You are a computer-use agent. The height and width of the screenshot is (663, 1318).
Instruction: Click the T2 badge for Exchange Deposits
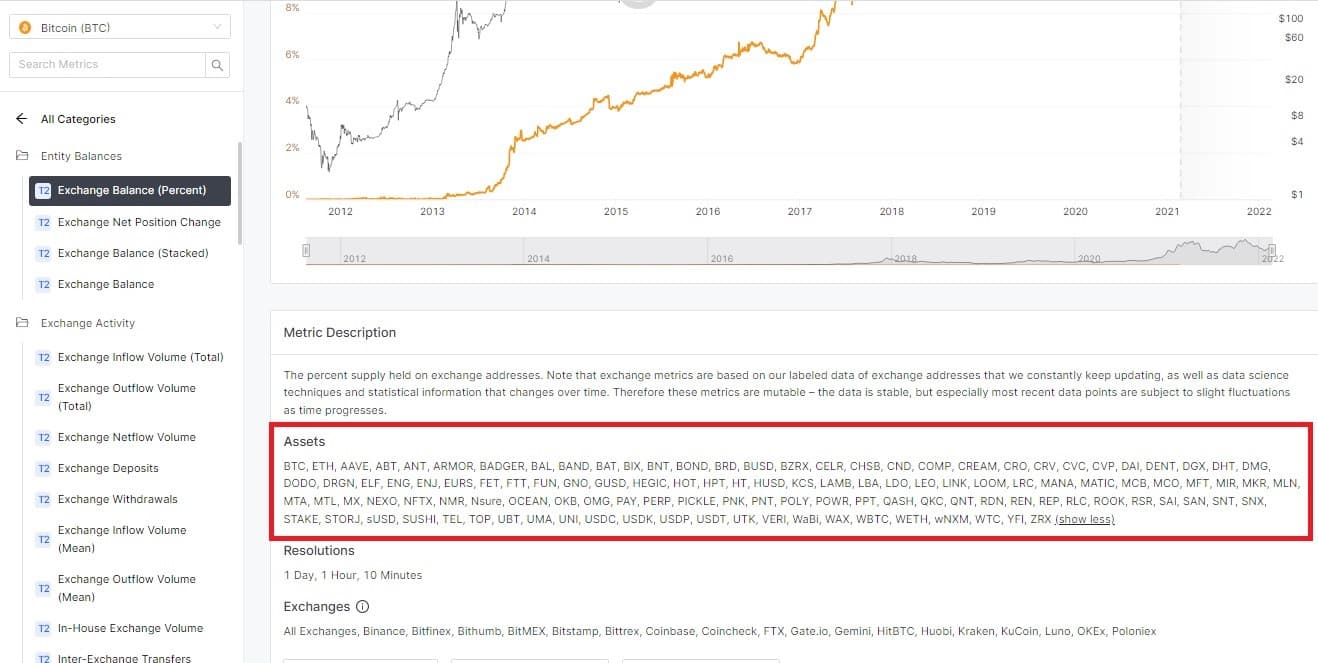(x=43, y=468)
